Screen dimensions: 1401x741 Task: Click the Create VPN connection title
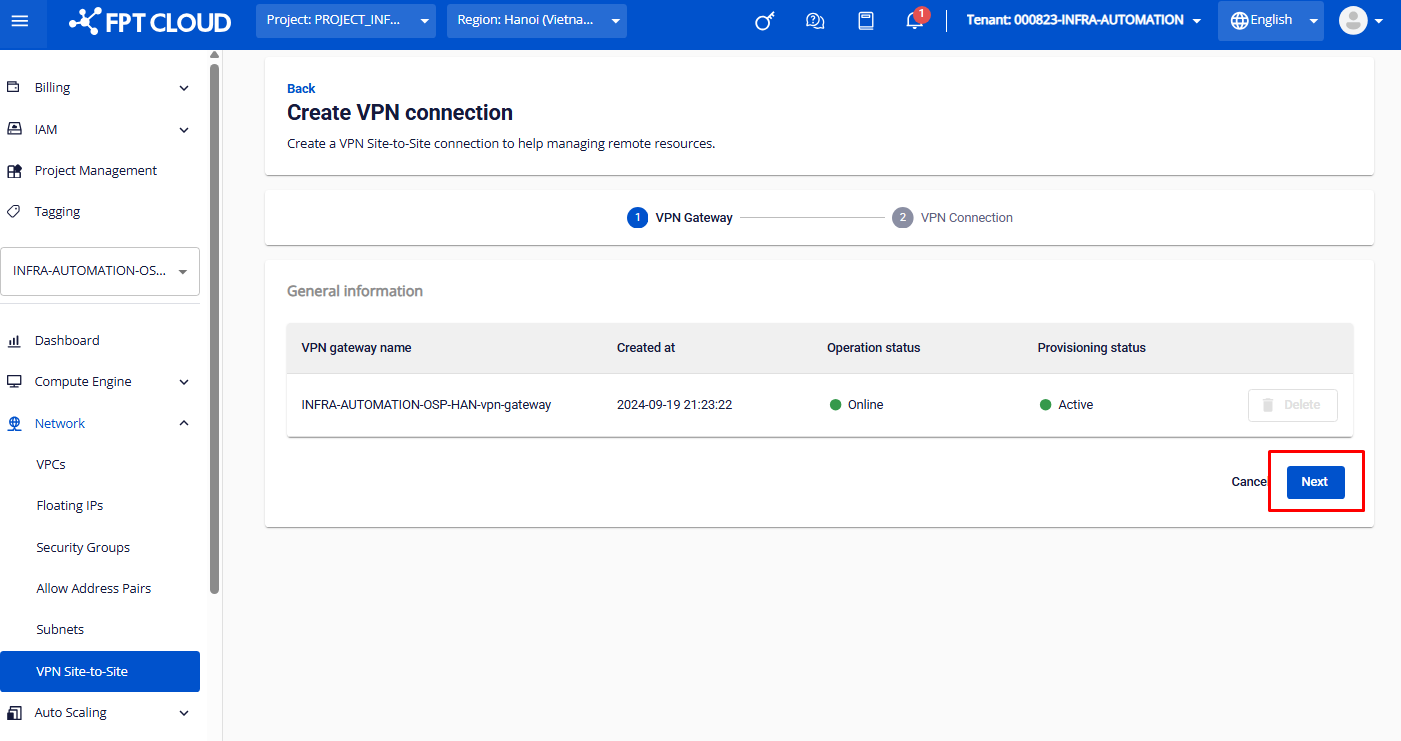[400, 113]
